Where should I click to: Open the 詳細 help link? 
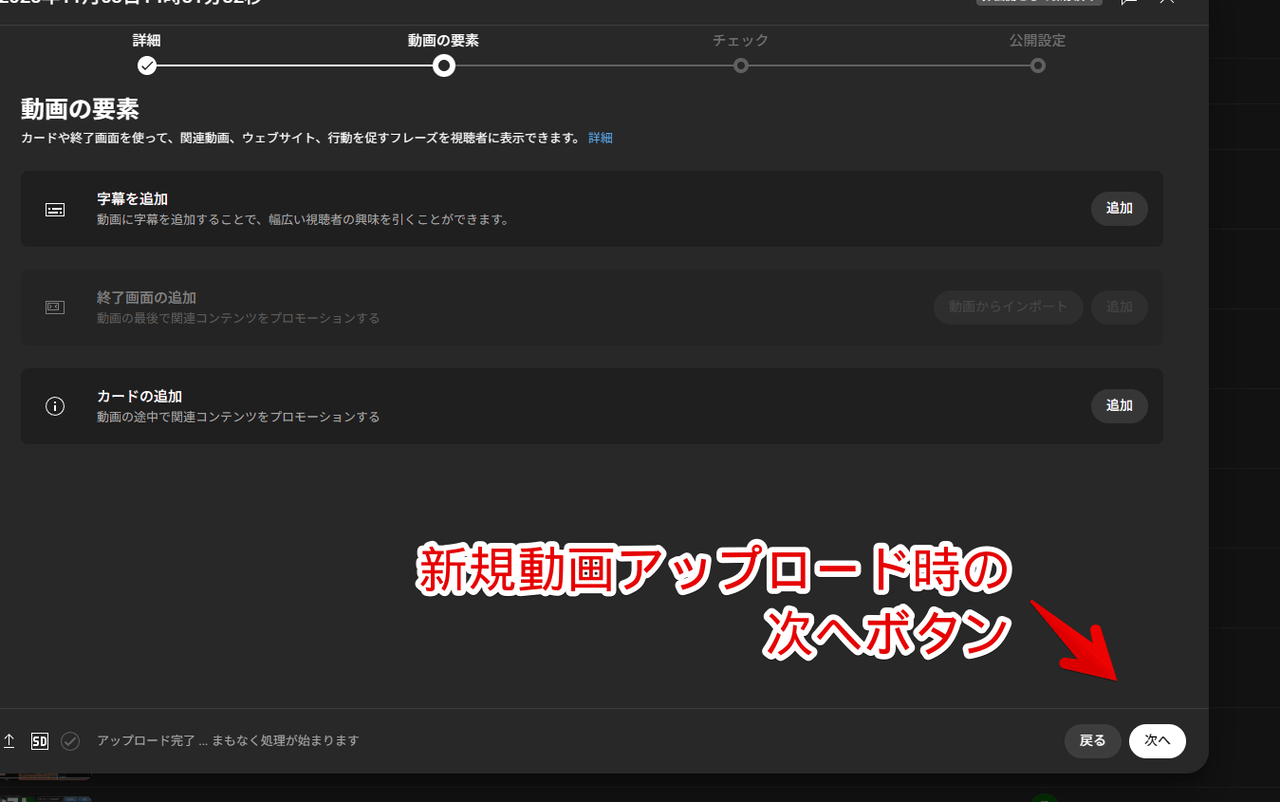point(600,137)
